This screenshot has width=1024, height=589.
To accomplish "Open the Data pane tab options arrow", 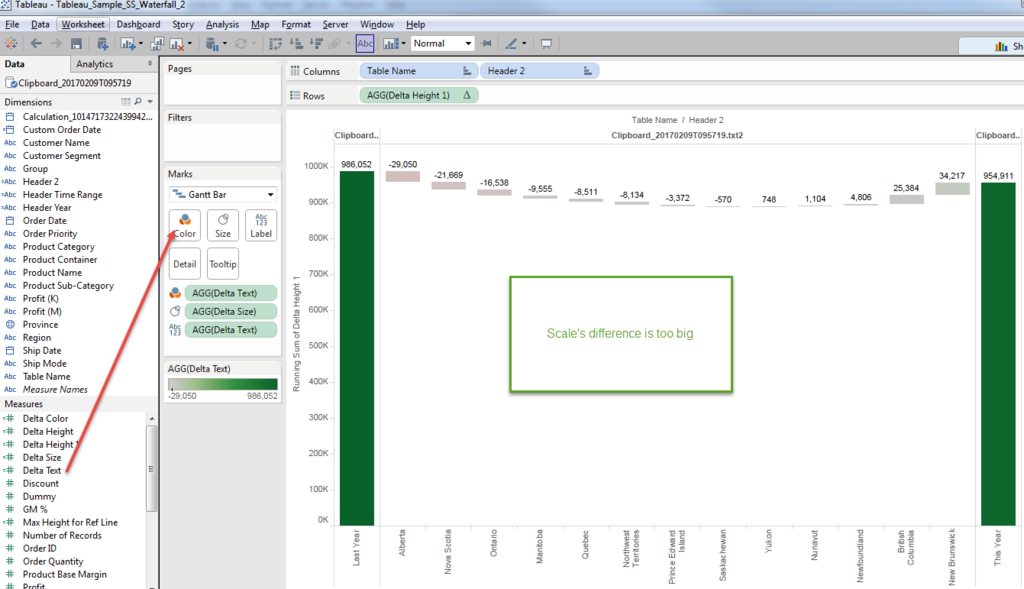I will 150,63.
